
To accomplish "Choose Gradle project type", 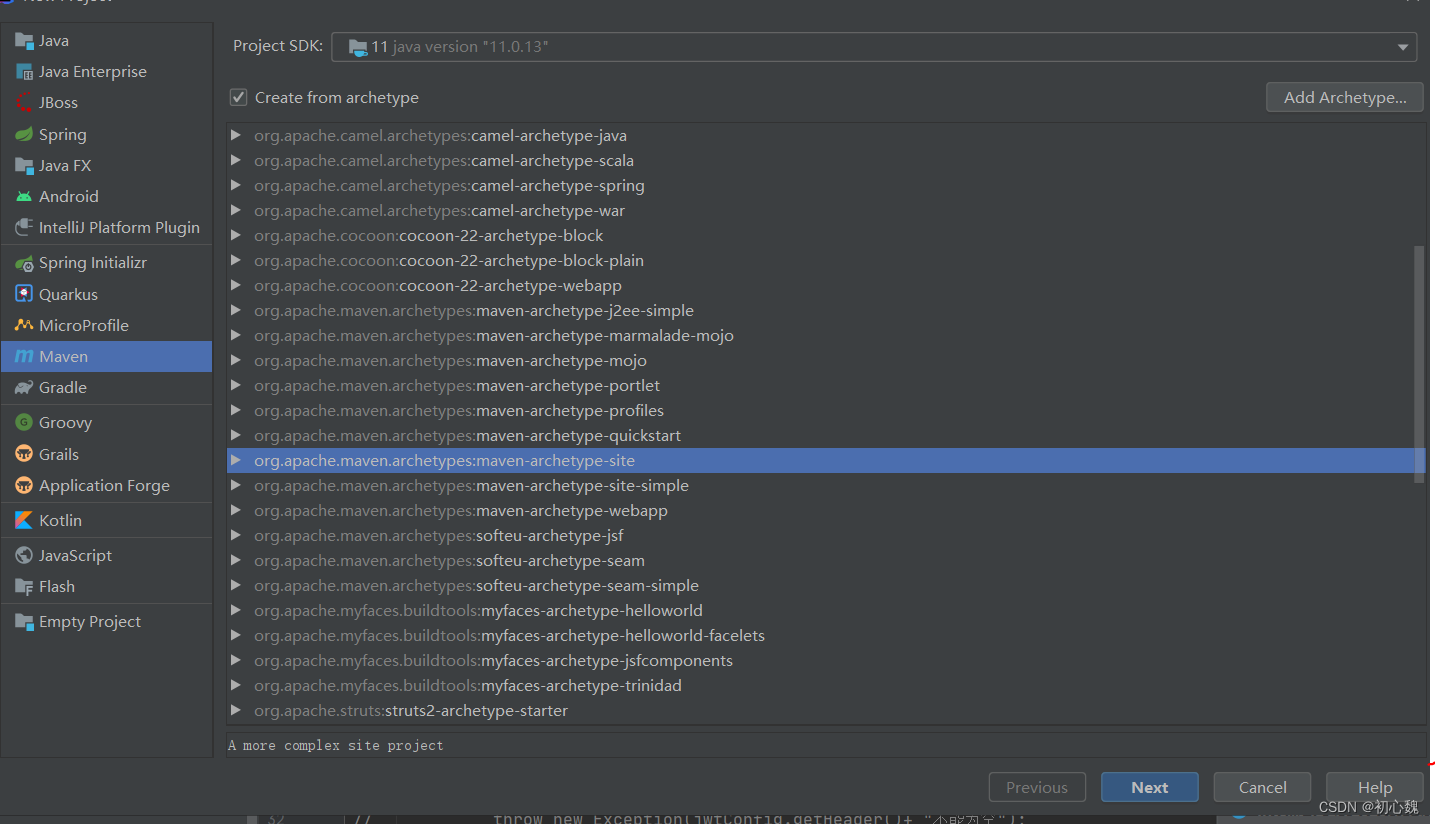I will click(x=106, y=388).
